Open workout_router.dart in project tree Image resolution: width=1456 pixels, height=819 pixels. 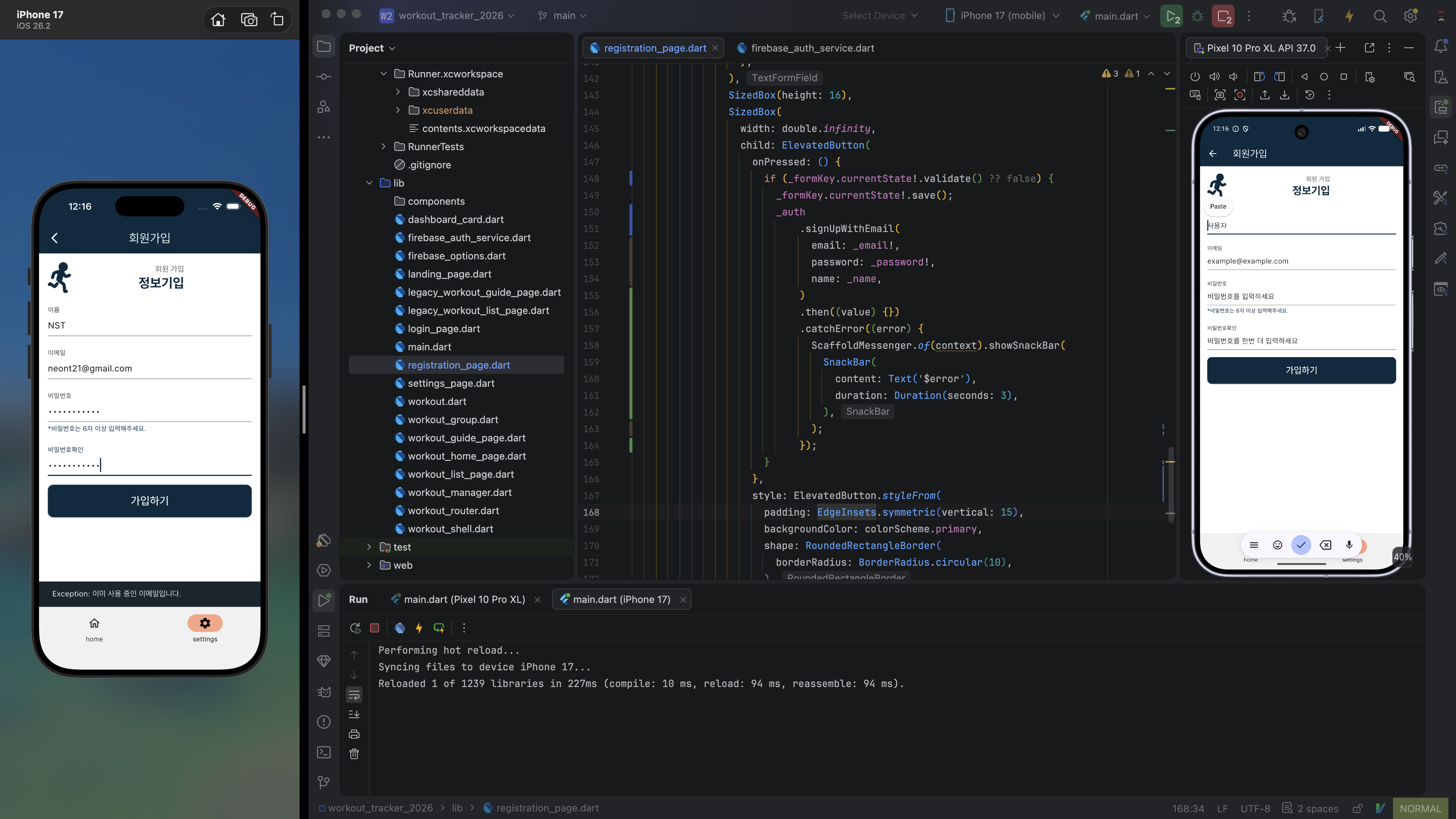(x=453, y=510)
